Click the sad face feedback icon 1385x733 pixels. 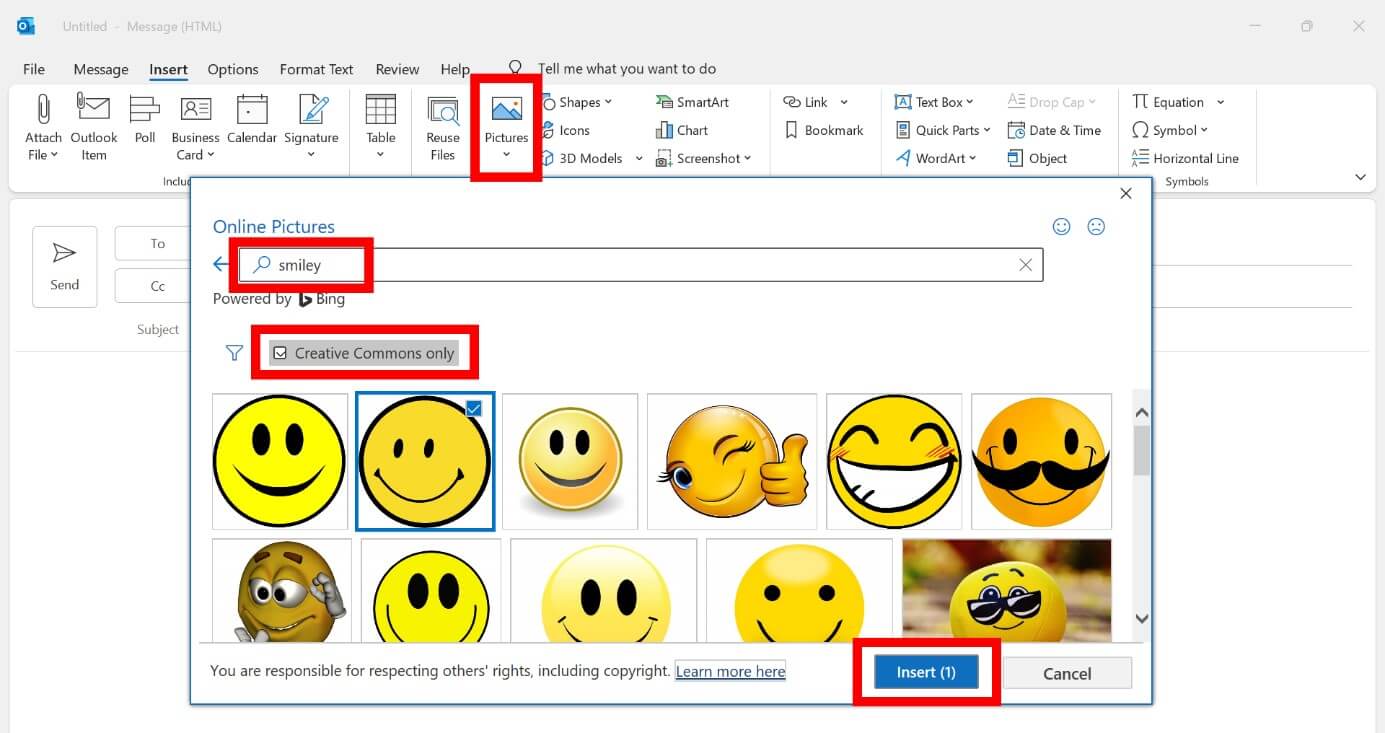1096,226
